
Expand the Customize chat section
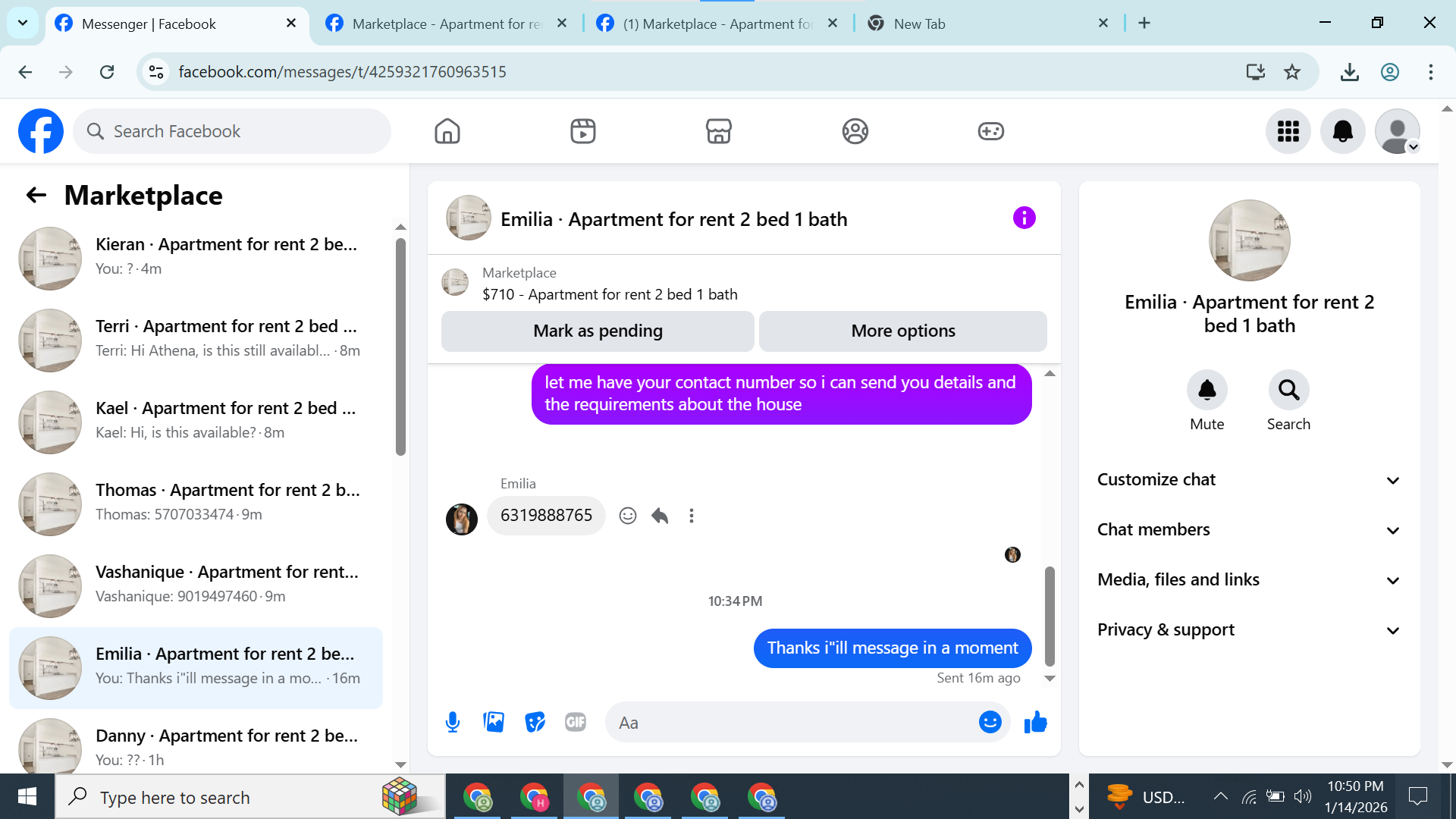click(x=1249, y=480)
